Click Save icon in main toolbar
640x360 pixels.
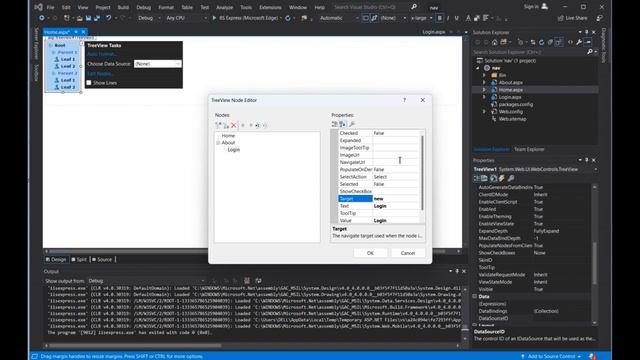[x=88, y=18]
